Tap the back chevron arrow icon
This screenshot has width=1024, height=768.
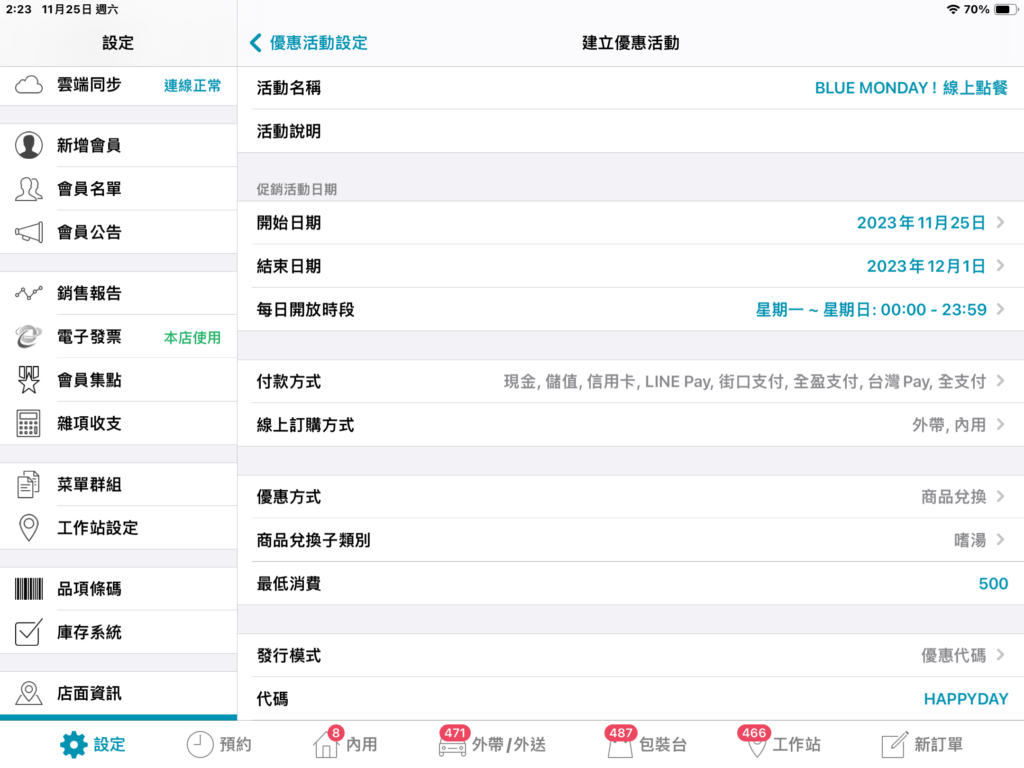pos(256,43)
